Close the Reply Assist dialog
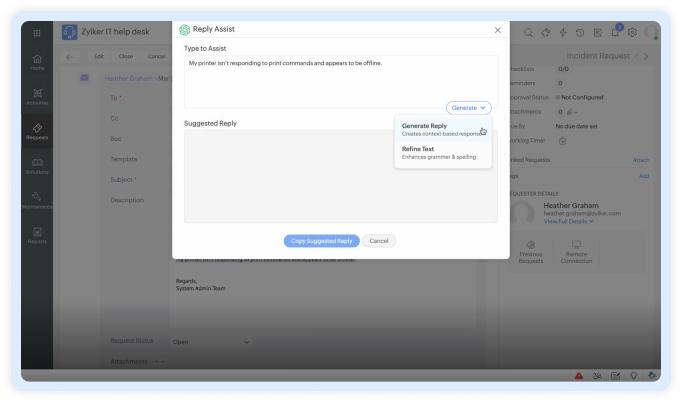The width and height of the screenshot is (682, 402). [x=498, y=30]
